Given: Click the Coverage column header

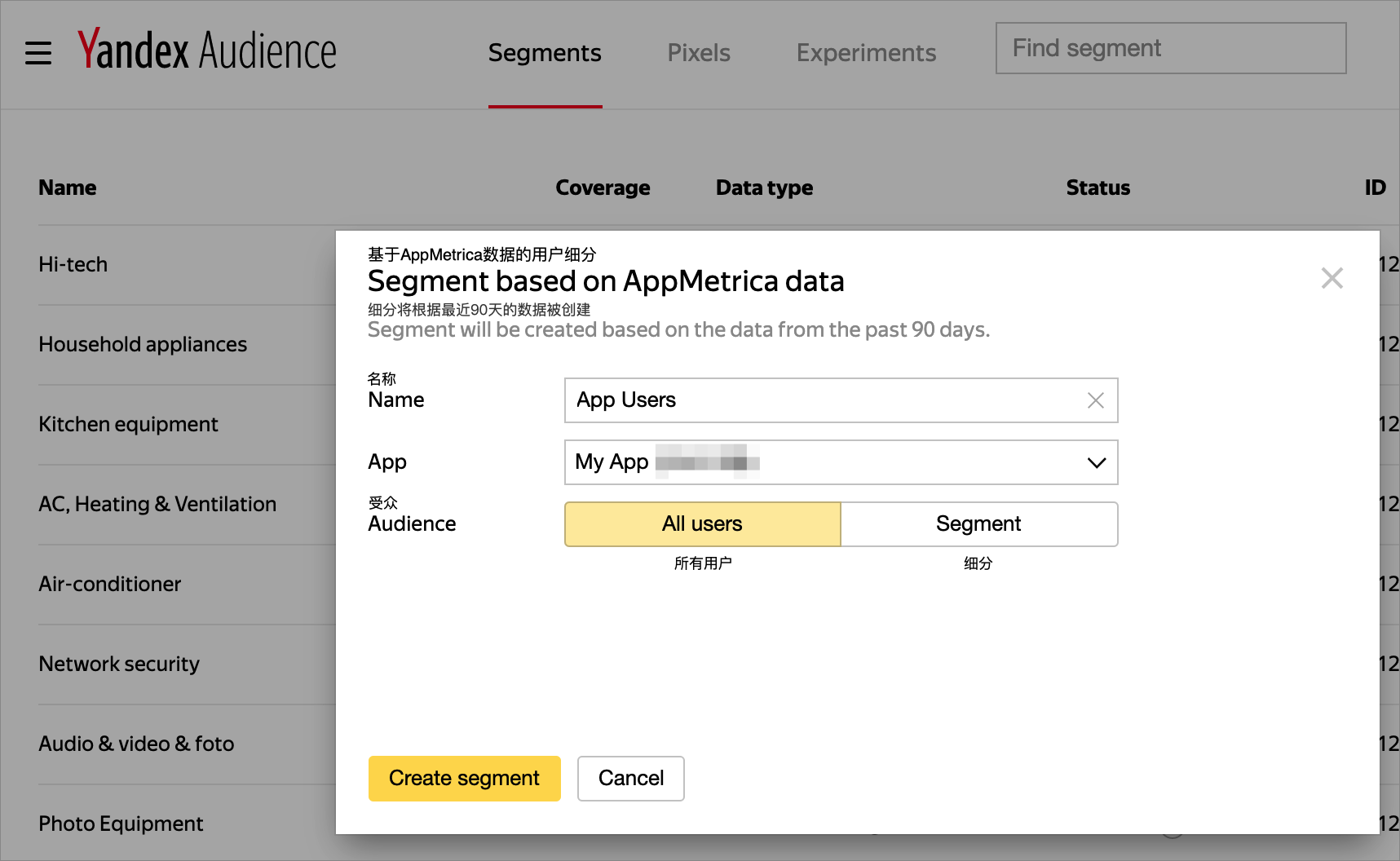Looking at the screenshot, I should (x=603, y=188).
